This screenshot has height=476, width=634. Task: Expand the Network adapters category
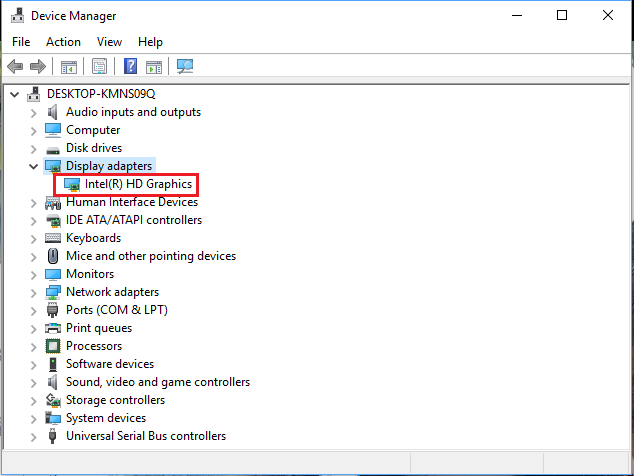[34, 292]
